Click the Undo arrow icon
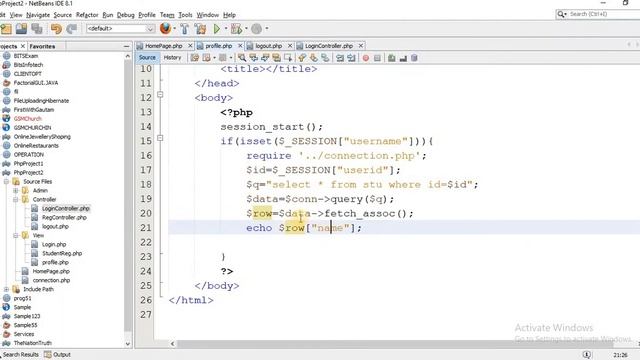The image size is (640, 360). click(56, 29)
